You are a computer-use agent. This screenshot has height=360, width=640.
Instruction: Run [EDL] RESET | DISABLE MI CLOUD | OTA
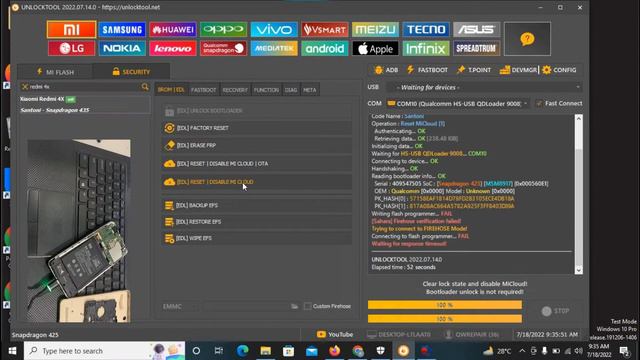(x=256, y=163)
